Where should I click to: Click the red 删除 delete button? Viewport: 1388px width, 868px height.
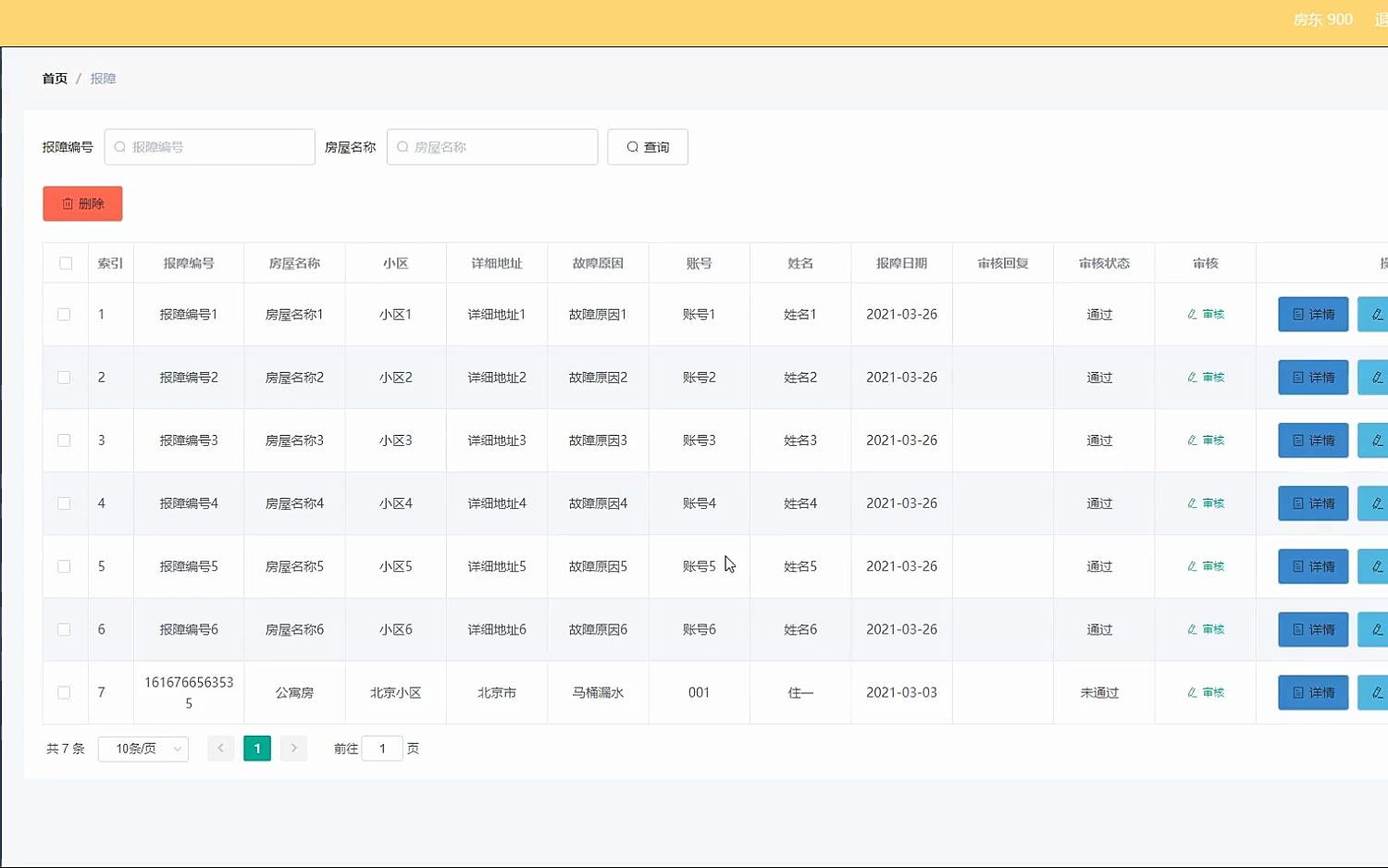click(x=82, y=204)
